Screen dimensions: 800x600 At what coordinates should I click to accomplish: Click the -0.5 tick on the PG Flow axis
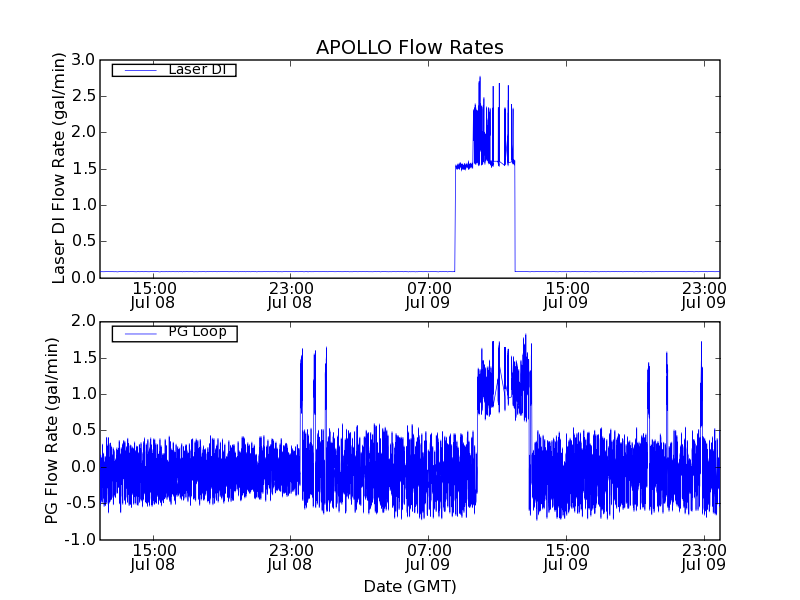80,503
